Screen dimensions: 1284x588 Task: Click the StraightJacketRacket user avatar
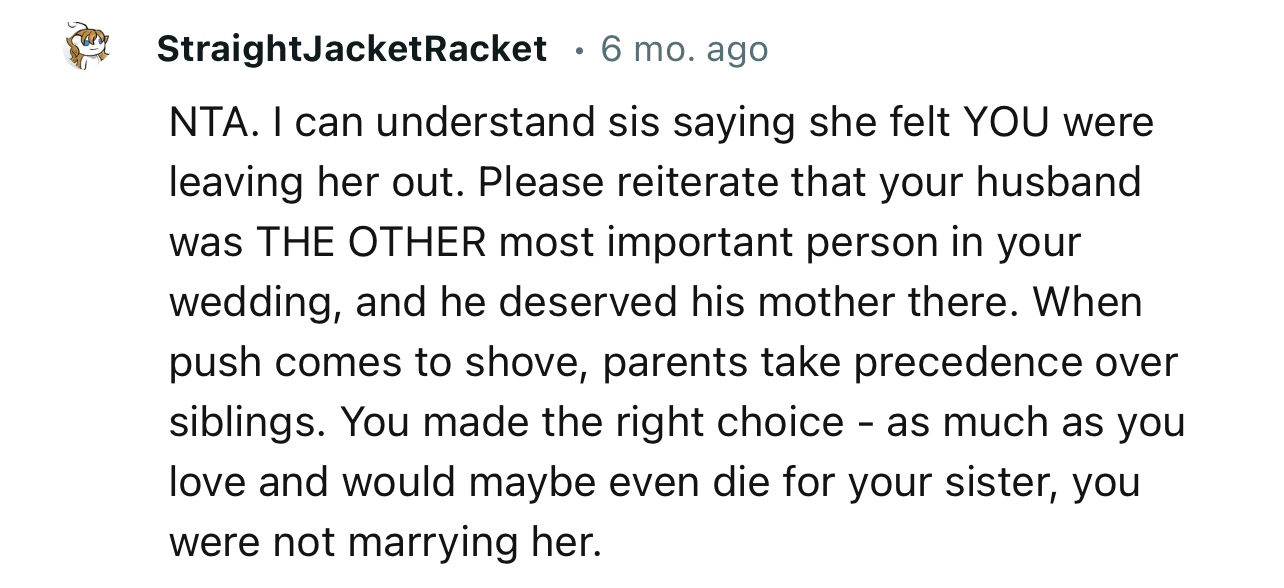[x=87, y=48]
